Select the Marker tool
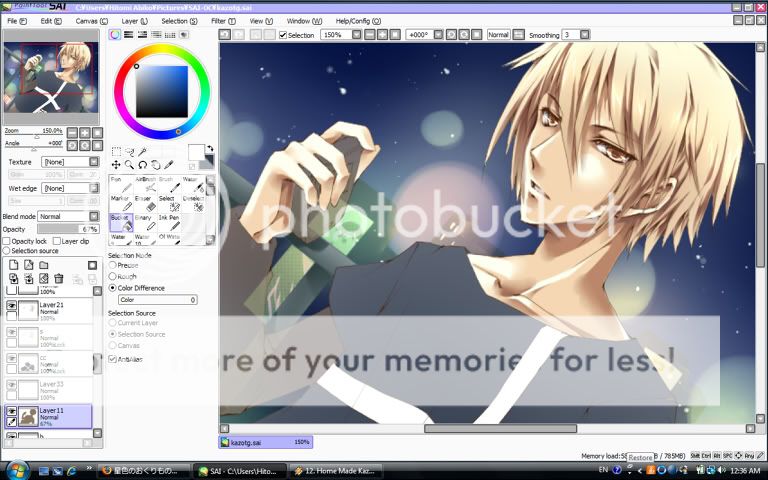 tap(120, 204)
